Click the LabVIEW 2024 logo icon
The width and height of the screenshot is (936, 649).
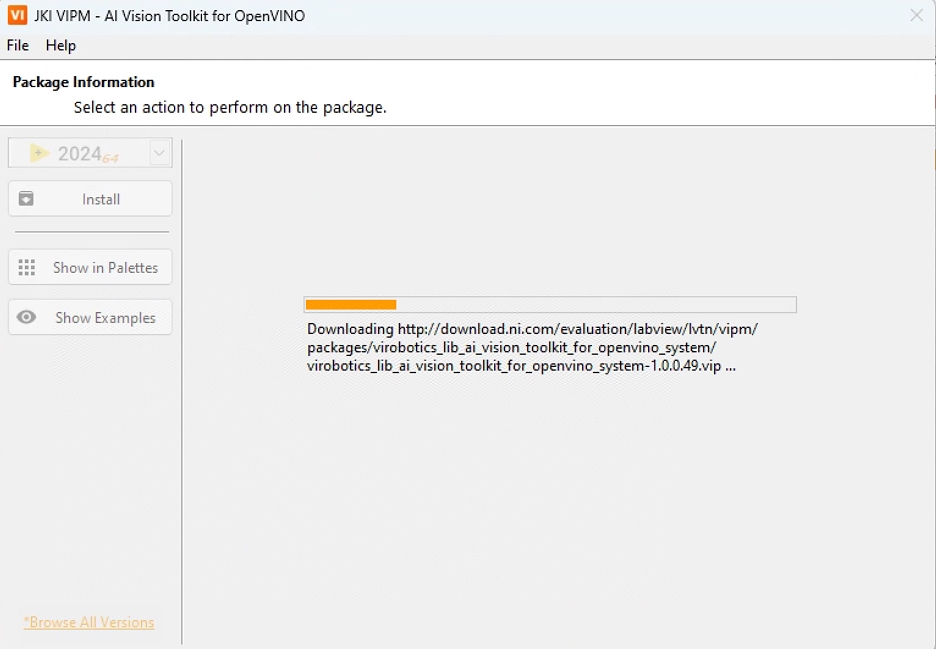[39, 153]
